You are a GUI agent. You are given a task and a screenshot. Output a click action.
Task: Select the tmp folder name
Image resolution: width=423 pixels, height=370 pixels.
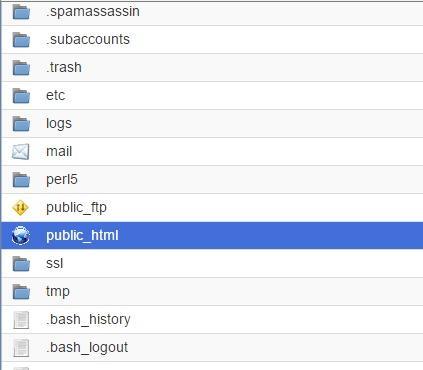(58, 292)
